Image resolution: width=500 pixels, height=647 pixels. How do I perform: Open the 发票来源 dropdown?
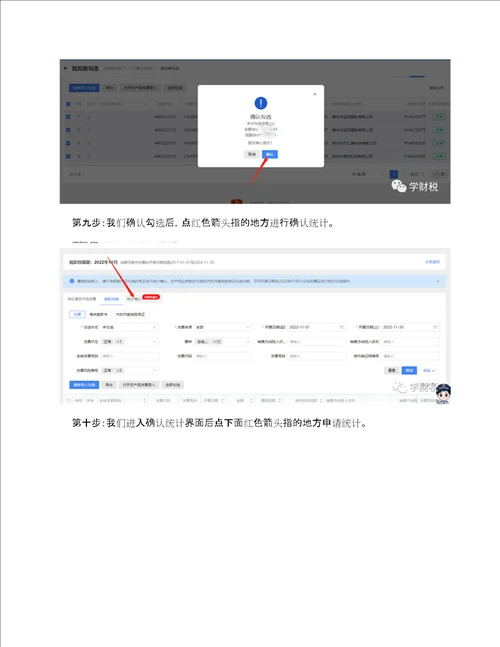coord(223,327)
